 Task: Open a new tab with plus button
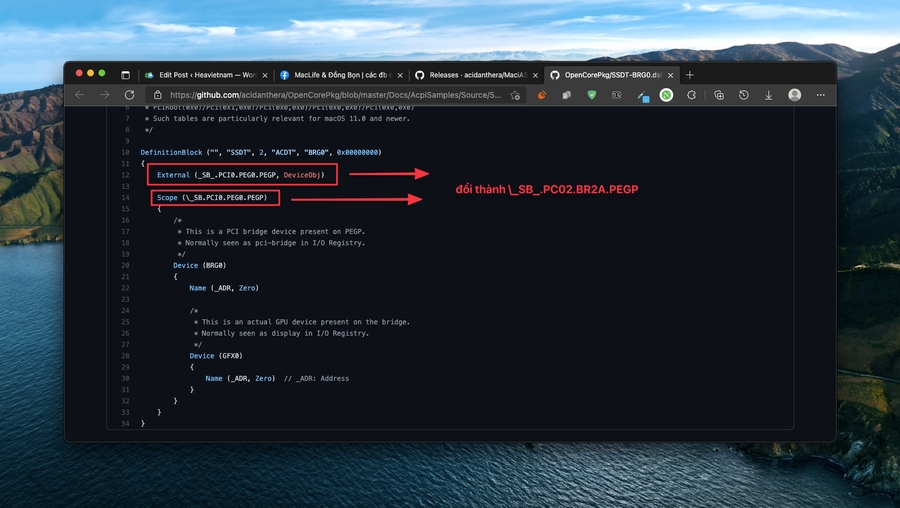tap(690, 75)
